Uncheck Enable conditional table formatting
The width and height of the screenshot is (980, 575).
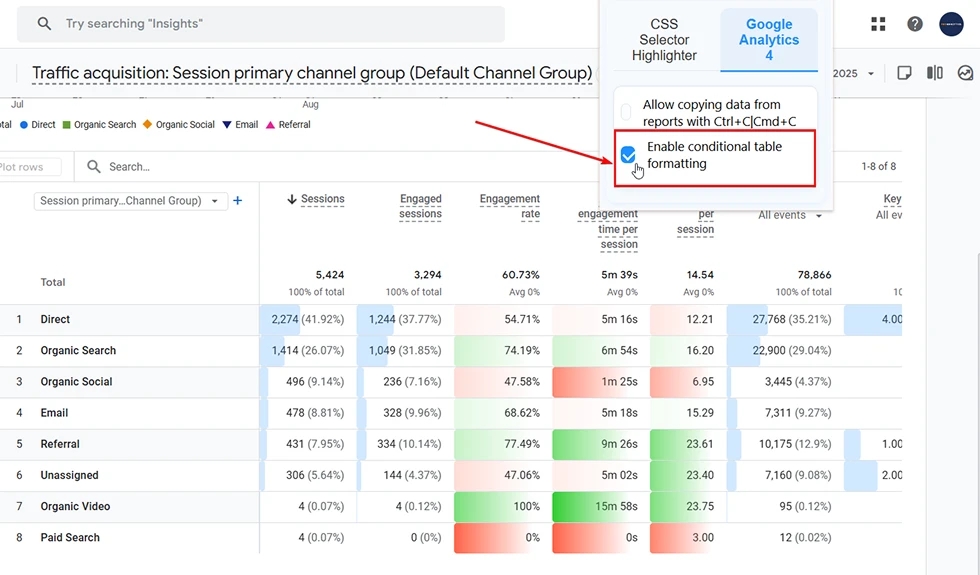(x=628, y=154)
